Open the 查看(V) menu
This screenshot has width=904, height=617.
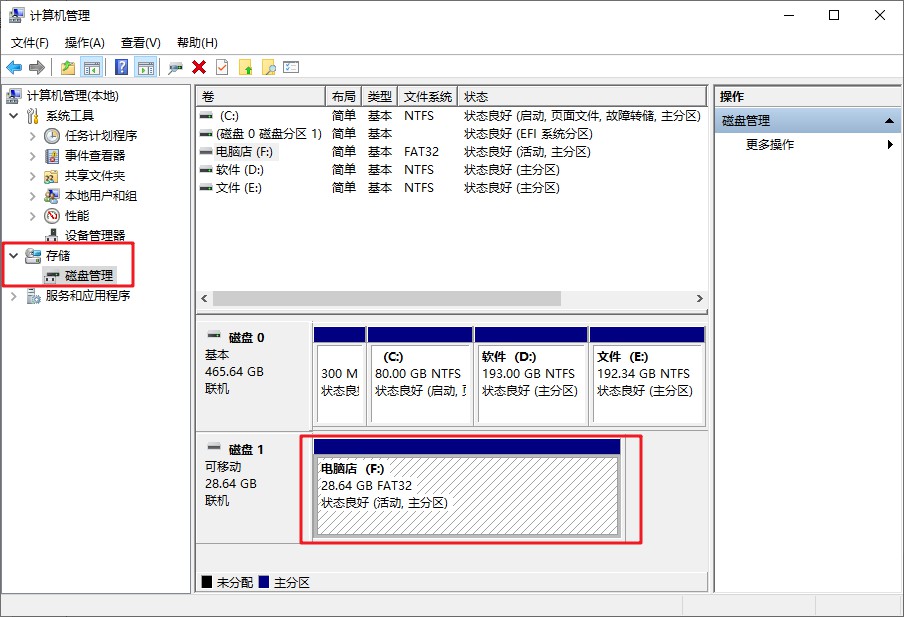pyautogui.click(x=140, y=43)
